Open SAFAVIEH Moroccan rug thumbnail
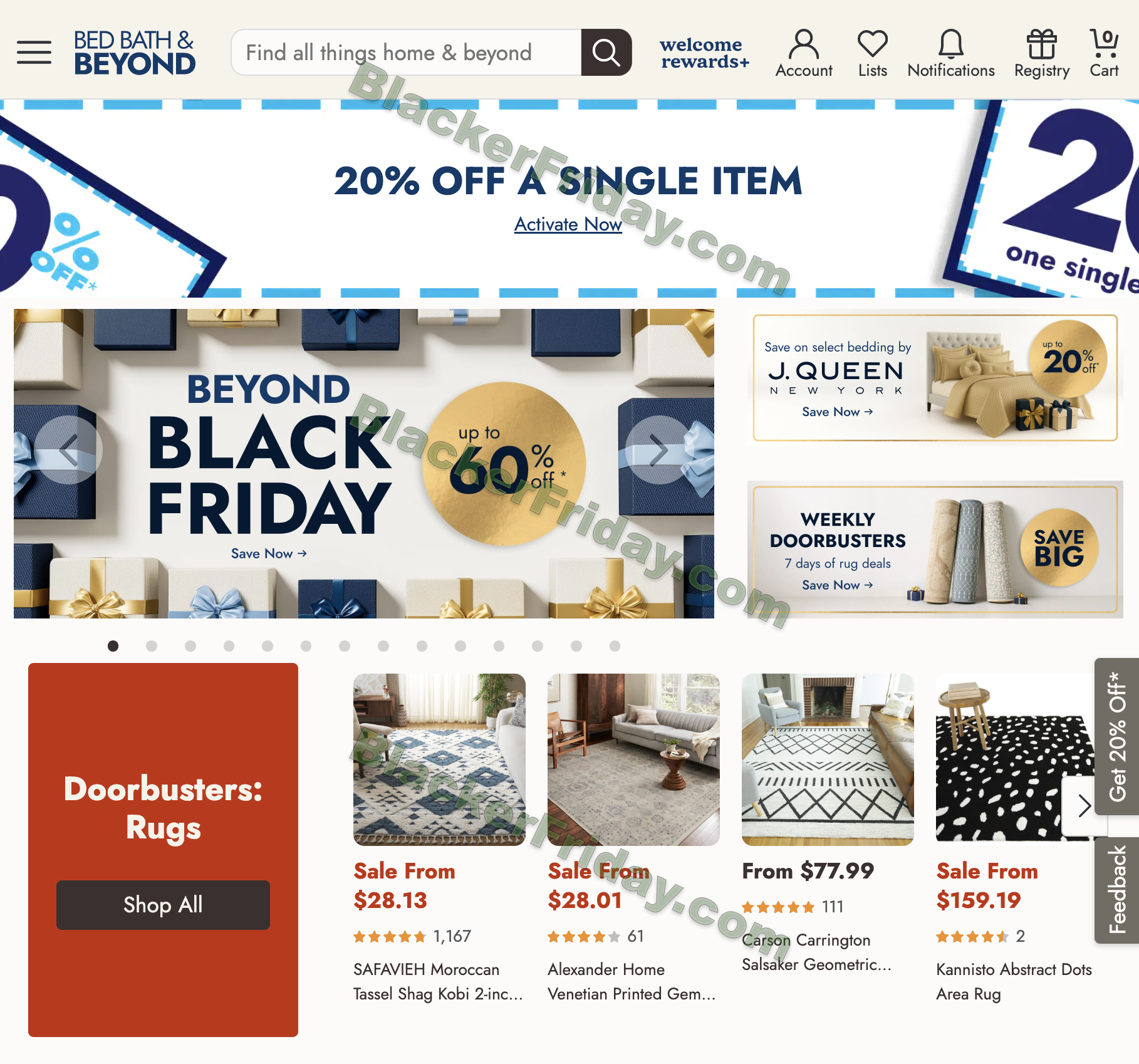 pyautogui.click(x=439, y=759)
